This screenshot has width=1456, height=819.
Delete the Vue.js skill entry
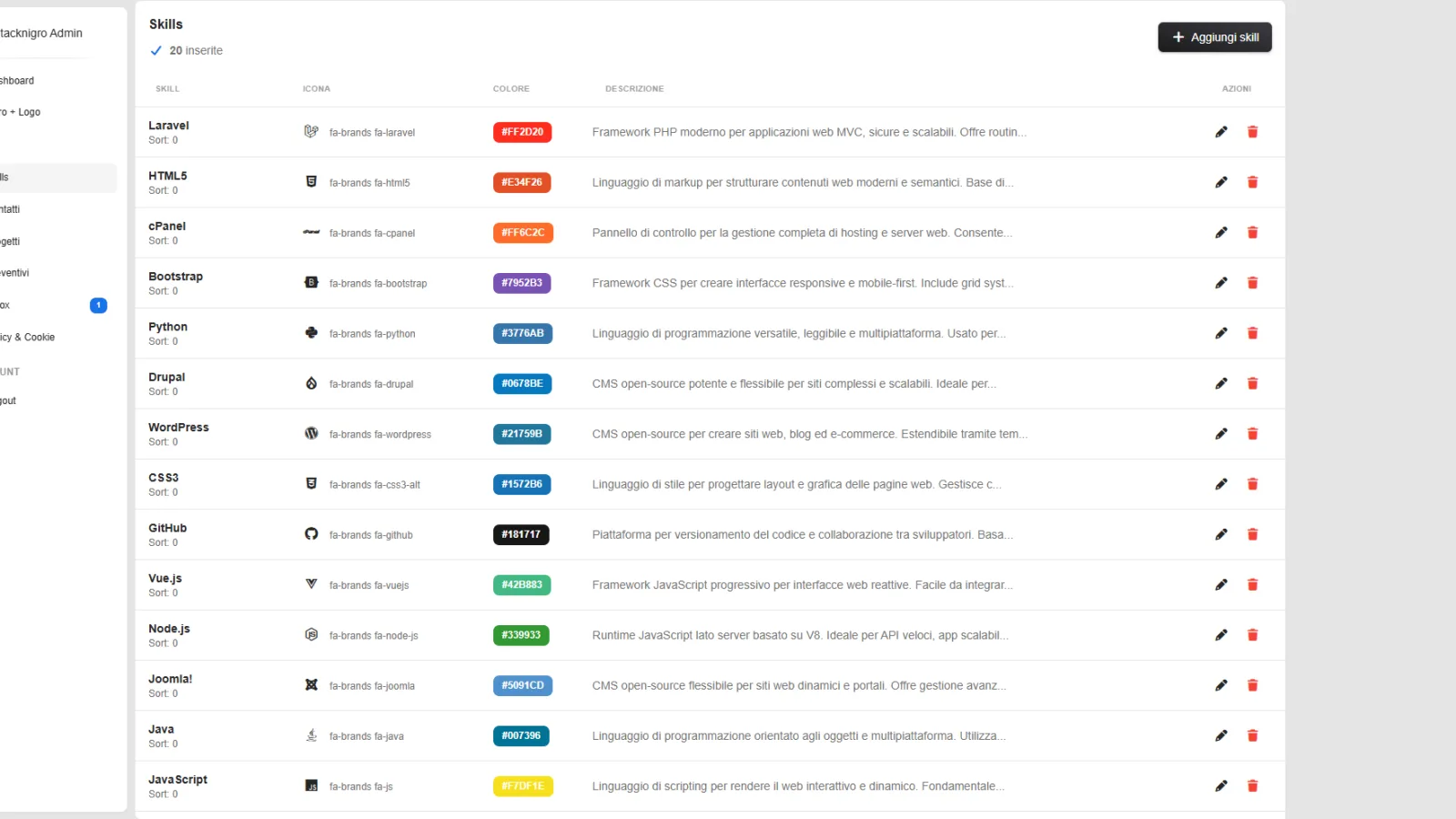(1252, 585)
